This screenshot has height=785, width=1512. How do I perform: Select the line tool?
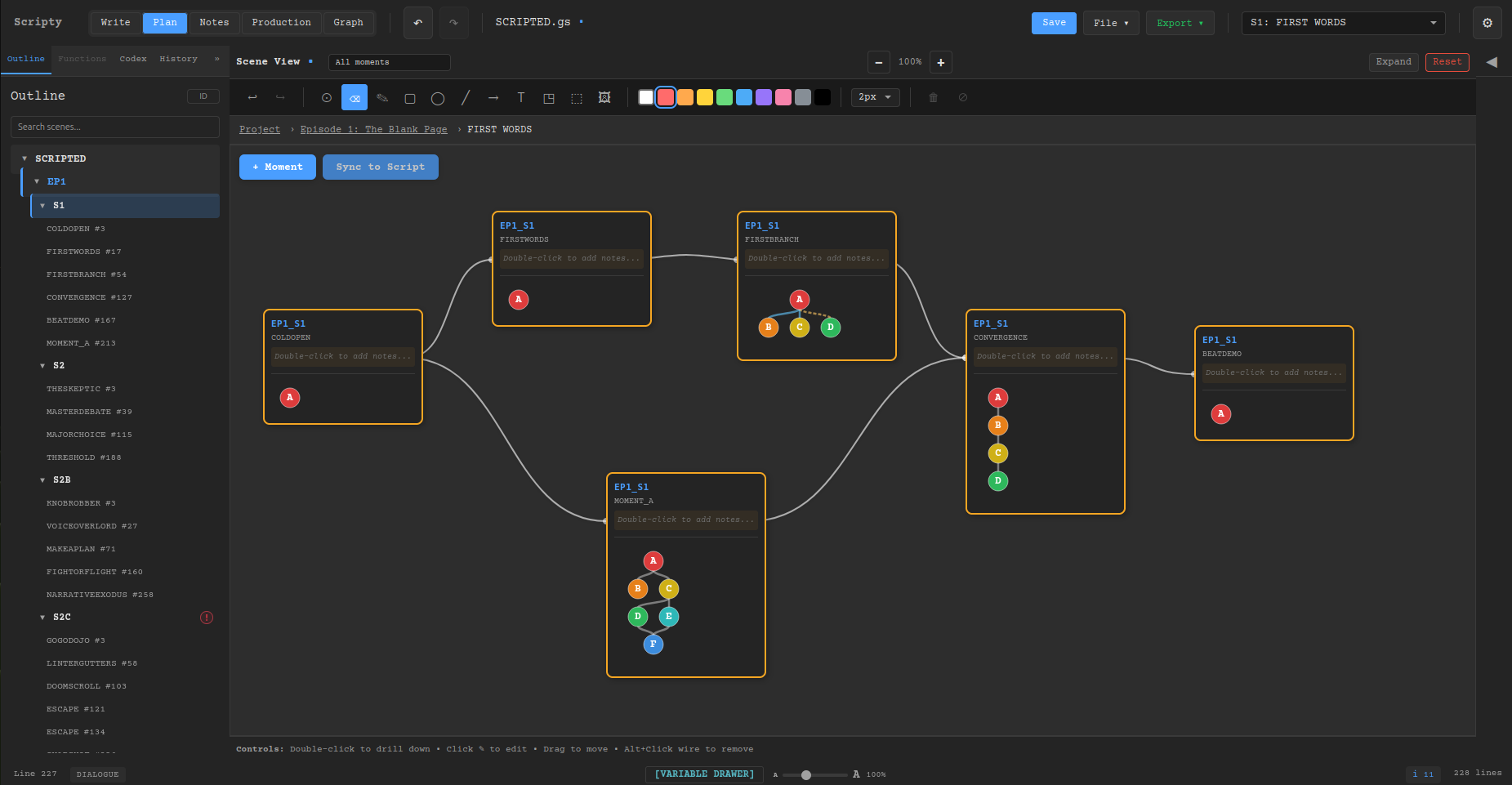click(x=466, y=97)
